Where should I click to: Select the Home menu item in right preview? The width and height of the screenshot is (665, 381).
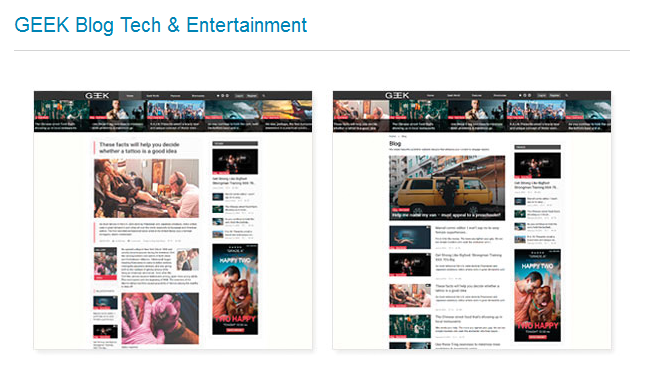430,95
